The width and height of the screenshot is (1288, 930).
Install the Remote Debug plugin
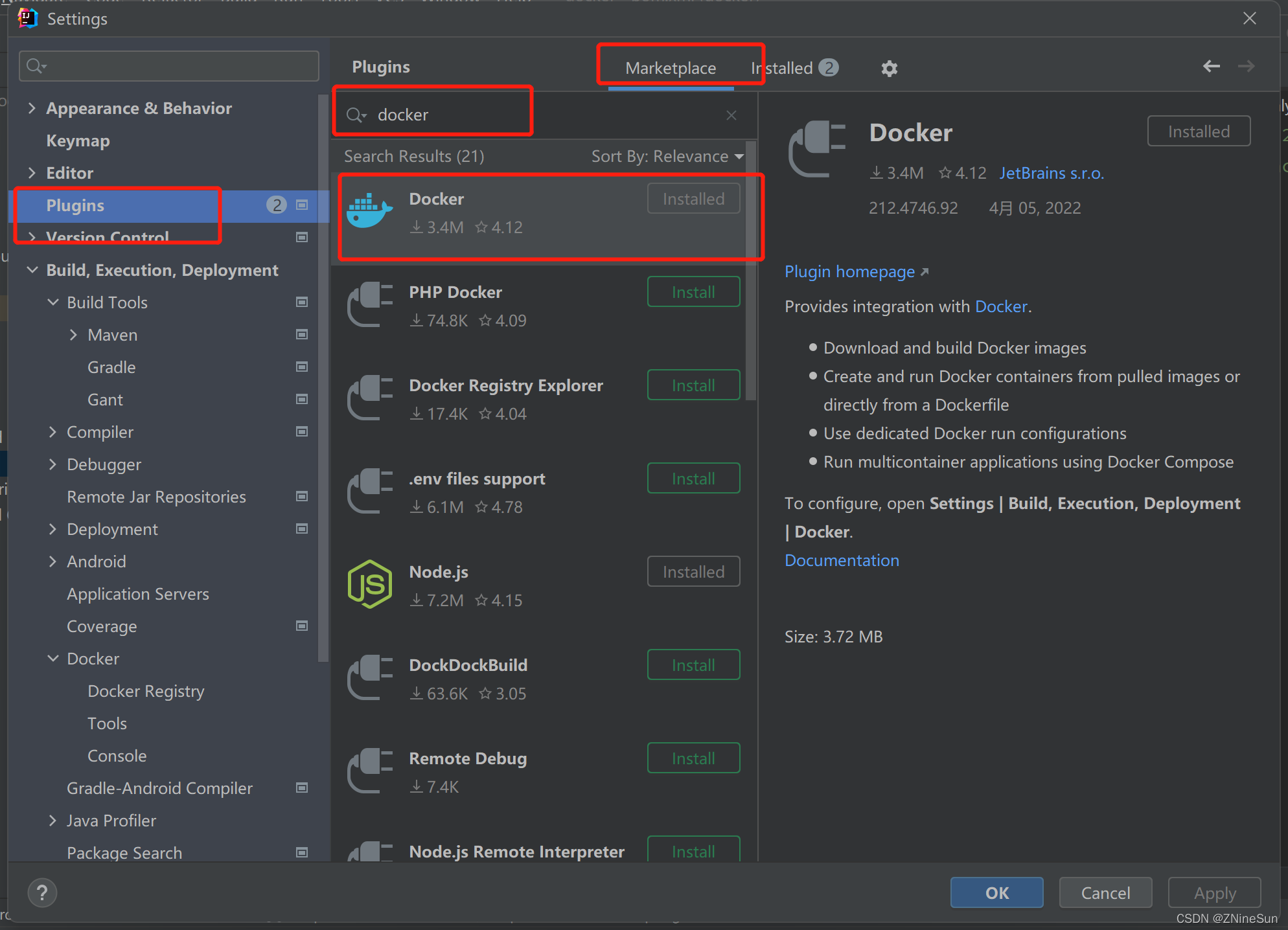pos(693,758)
